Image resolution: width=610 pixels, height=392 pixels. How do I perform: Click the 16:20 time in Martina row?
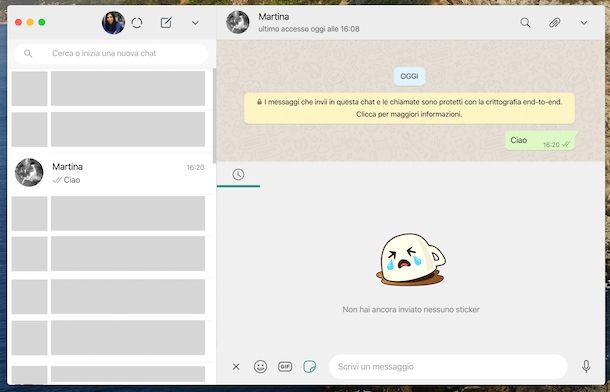(x=195, y=167)
